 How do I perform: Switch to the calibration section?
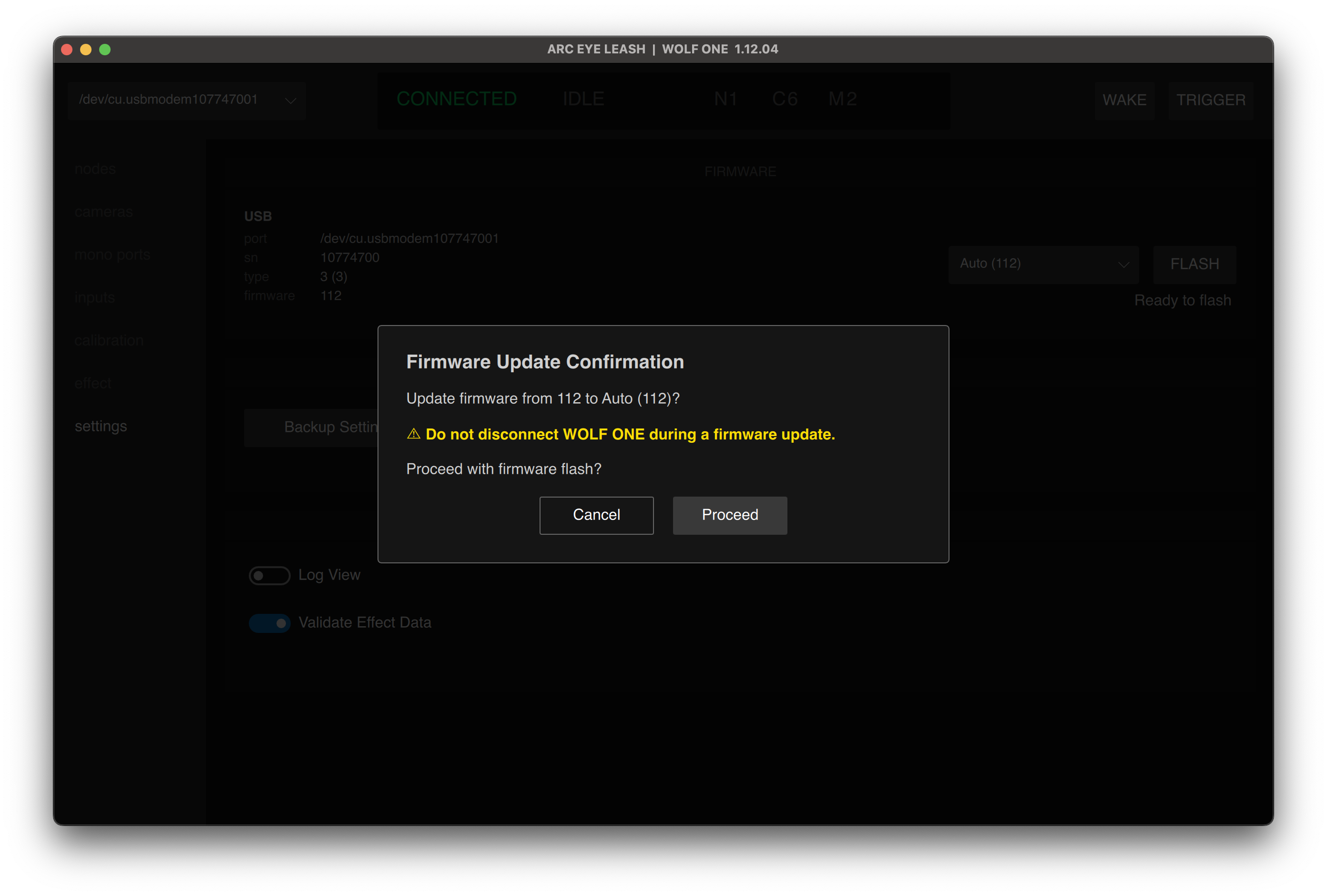point(109,340)
